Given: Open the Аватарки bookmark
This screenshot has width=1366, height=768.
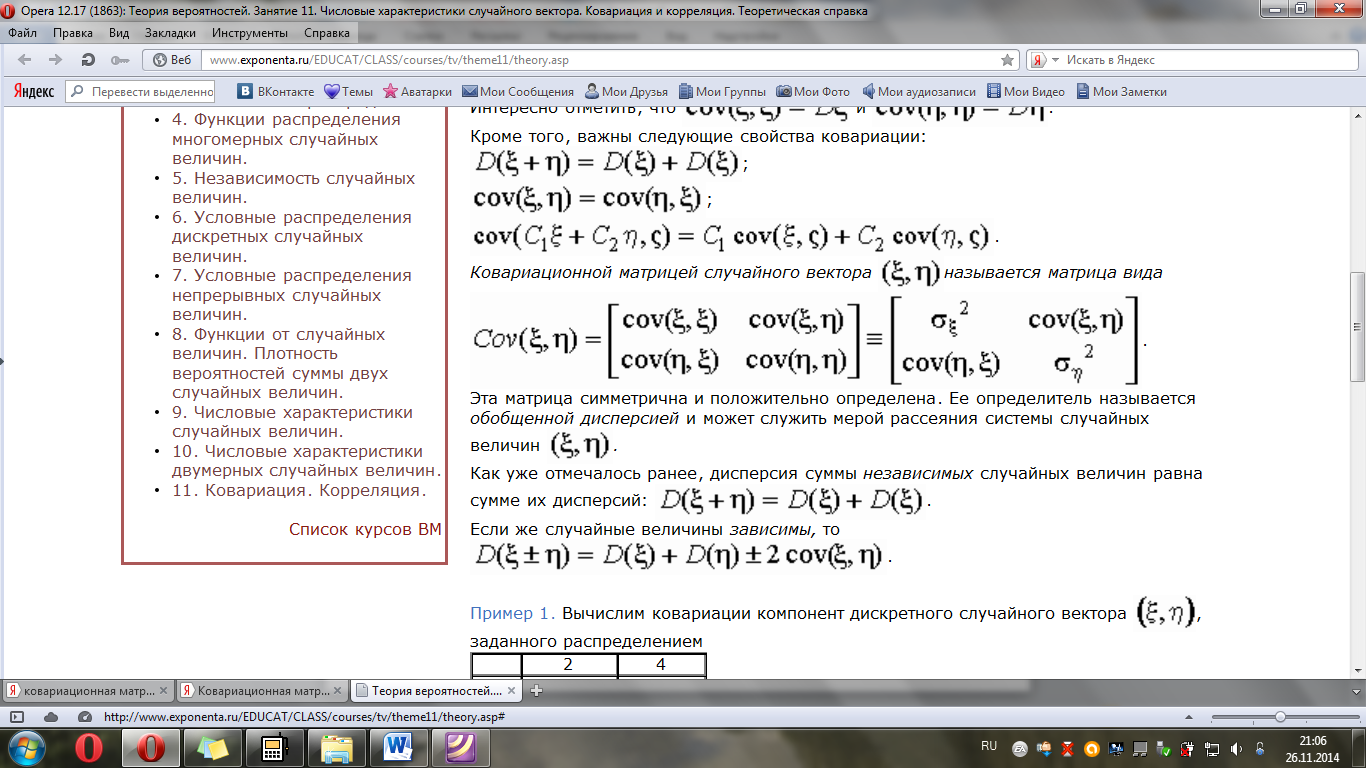Looking at the screenshot, I should click(417, 92).
